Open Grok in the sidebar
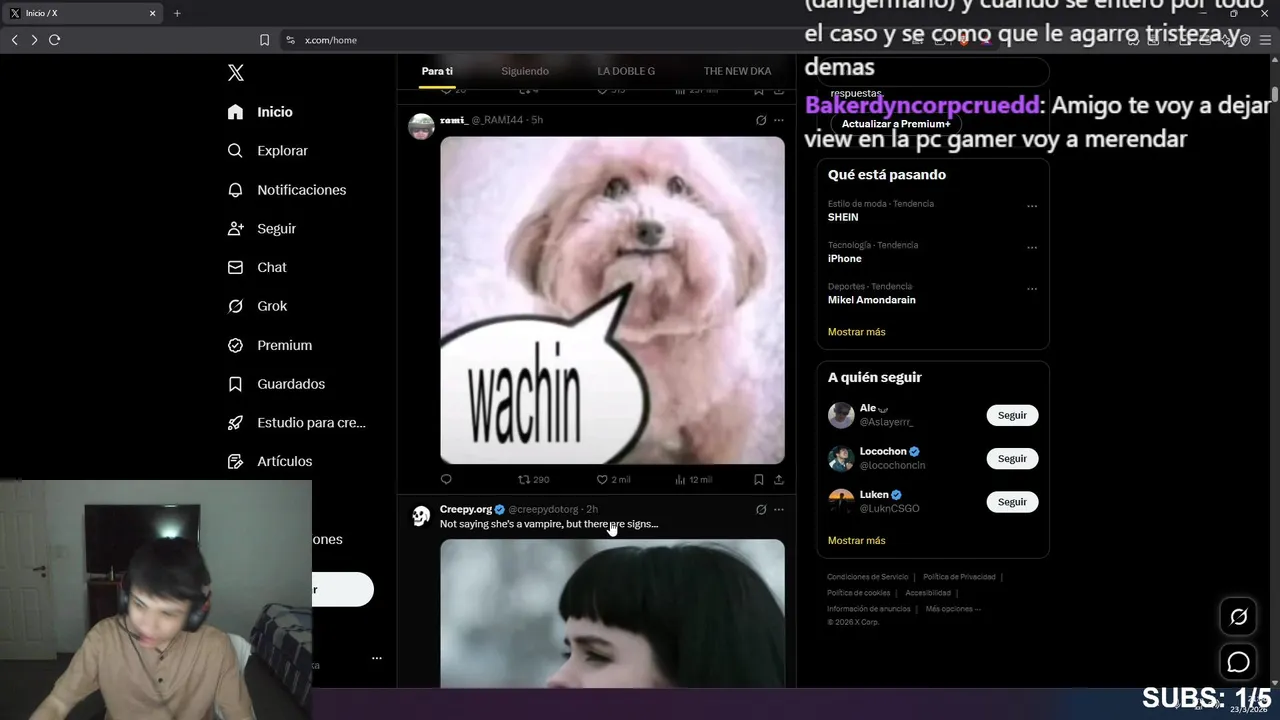1280x720 pixels. point(258,306)
